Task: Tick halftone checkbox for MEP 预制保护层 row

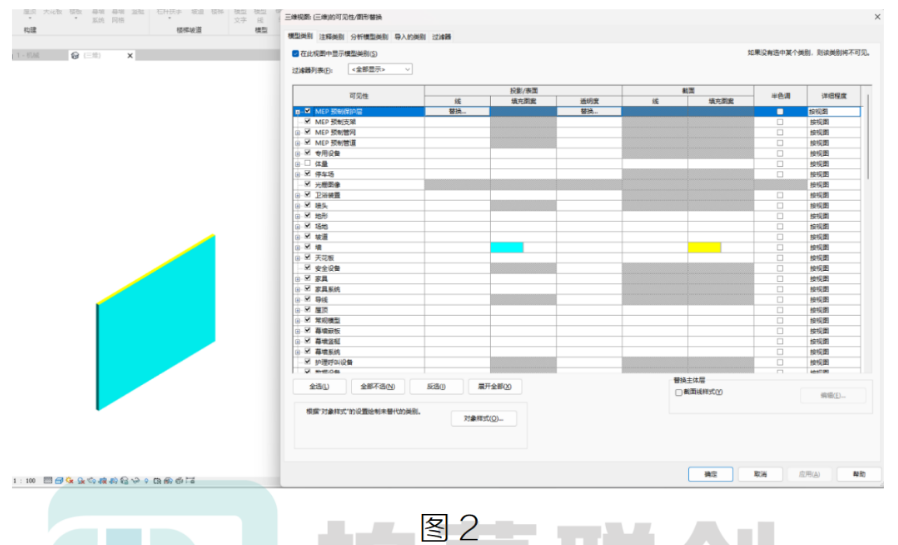Action: 780,111
